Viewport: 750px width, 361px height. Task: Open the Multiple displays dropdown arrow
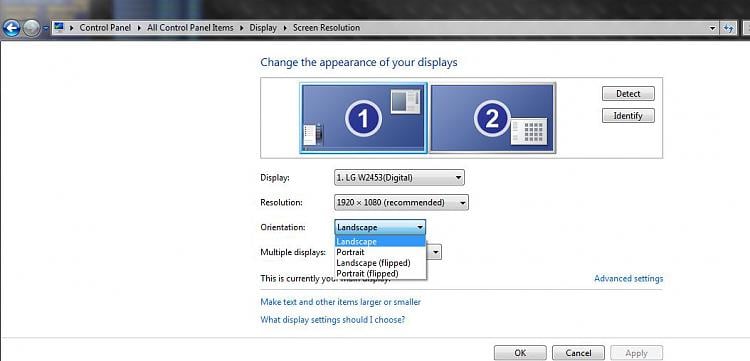click(436, 252)
